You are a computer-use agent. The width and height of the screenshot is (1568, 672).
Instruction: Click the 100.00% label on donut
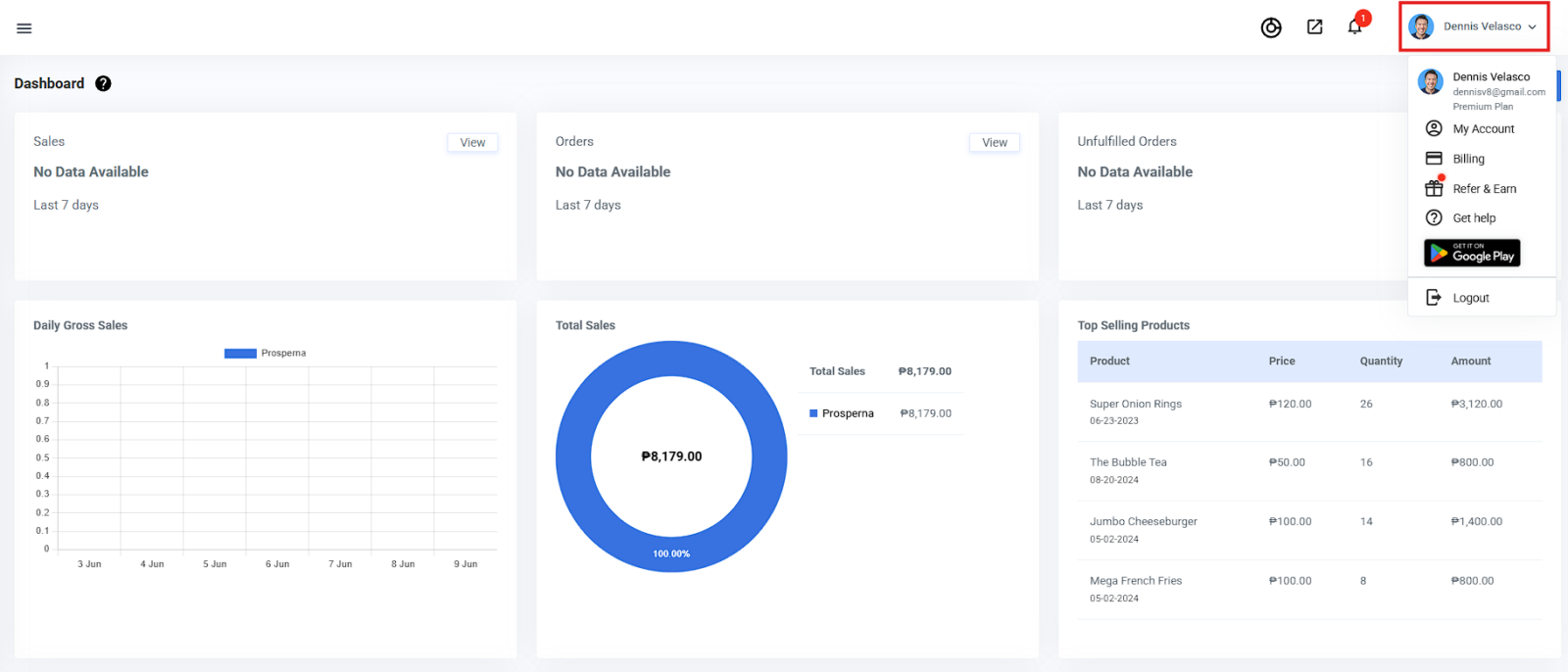(671, 553)
